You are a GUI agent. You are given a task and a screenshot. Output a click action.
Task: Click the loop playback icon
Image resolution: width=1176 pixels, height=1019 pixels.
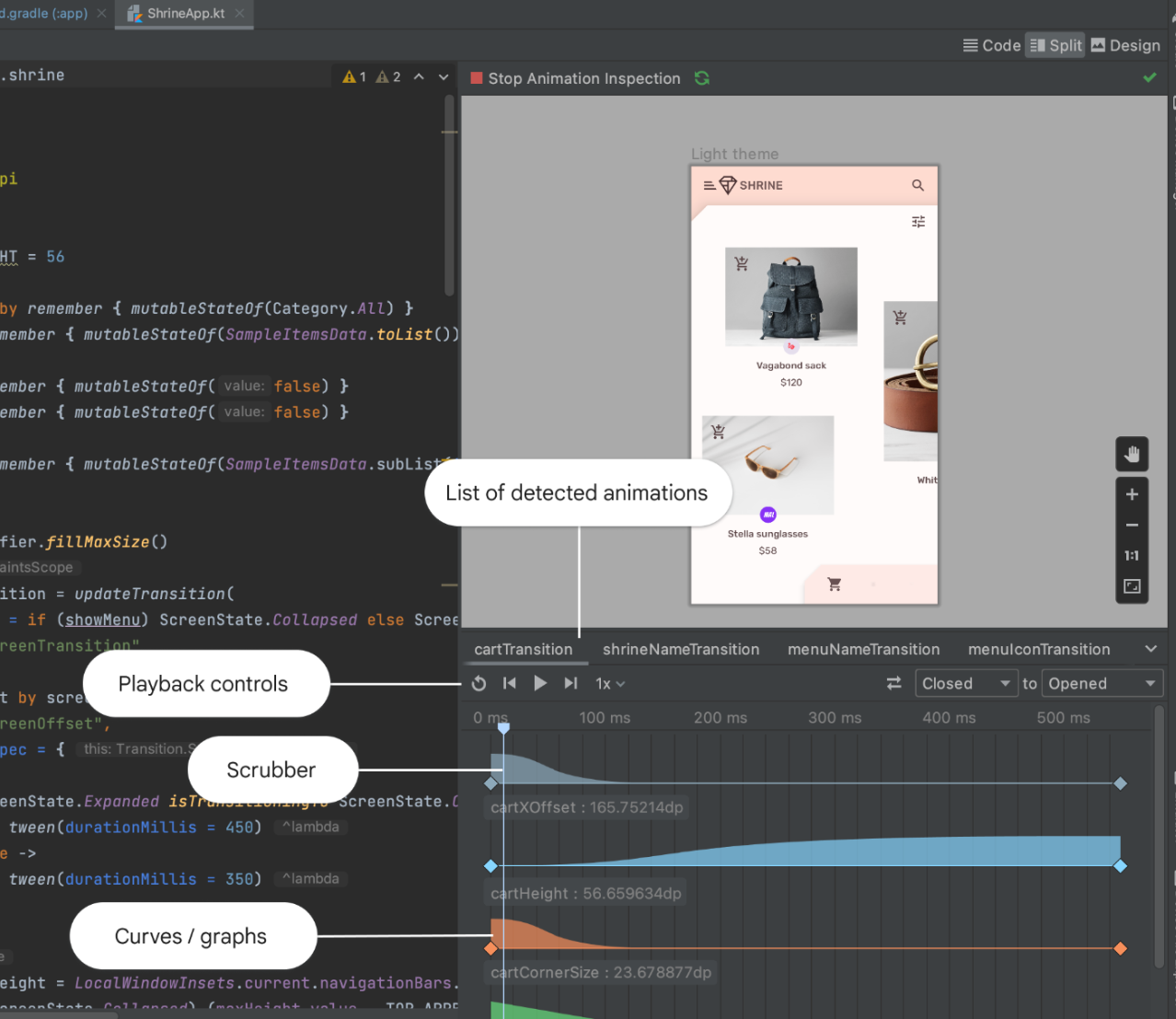[478, 683]
